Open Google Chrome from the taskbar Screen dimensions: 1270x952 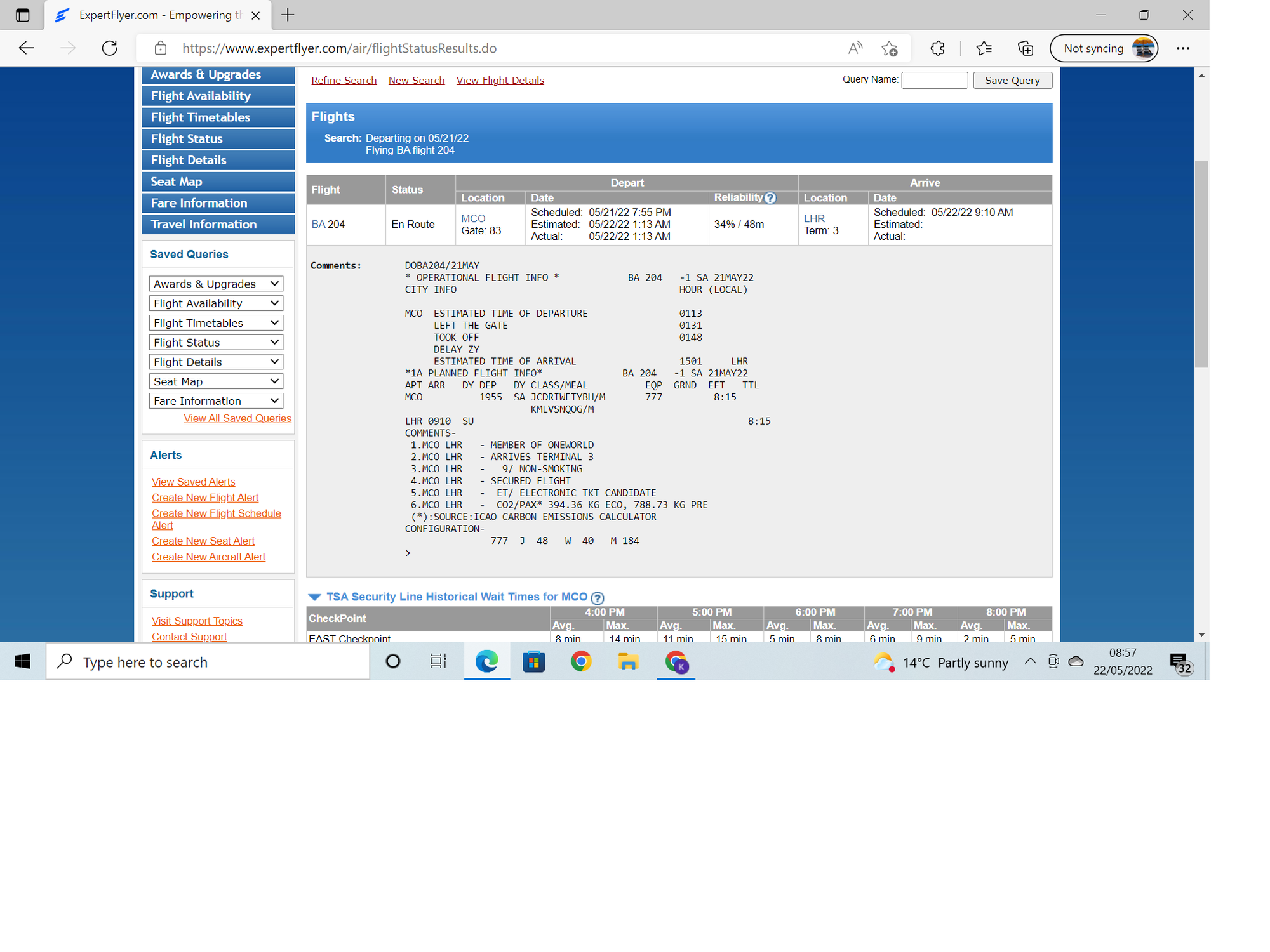click(x=580, y=662)
